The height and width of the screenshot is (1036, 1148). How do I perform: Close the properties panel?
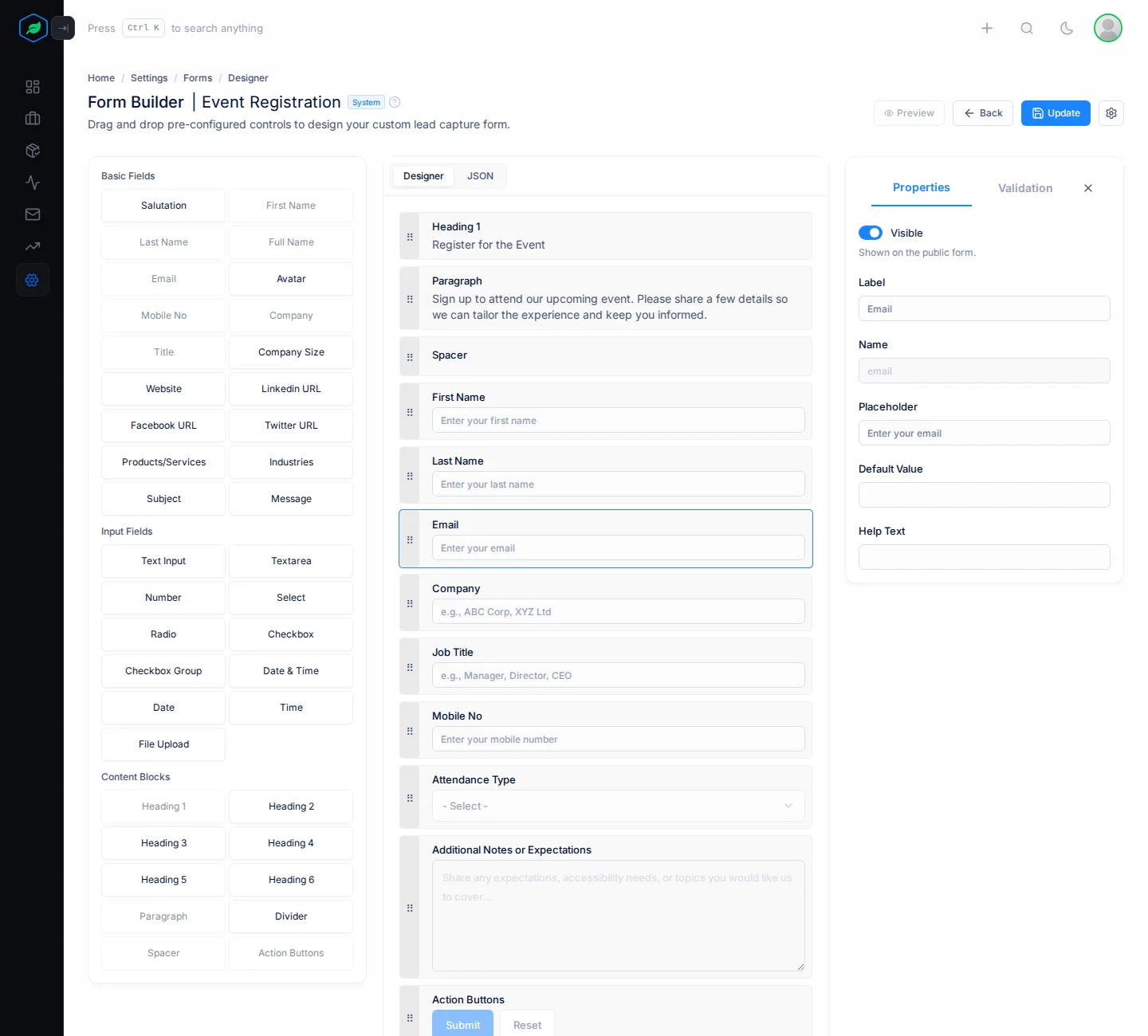point(1088,188)
